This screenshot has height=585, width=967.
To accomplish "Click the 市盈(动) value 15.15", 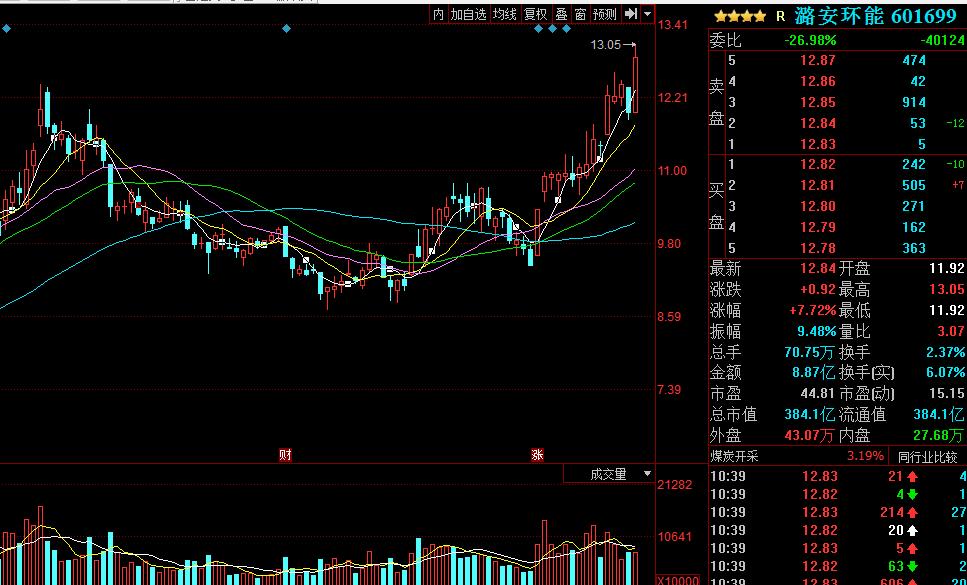I will [947, 393].
